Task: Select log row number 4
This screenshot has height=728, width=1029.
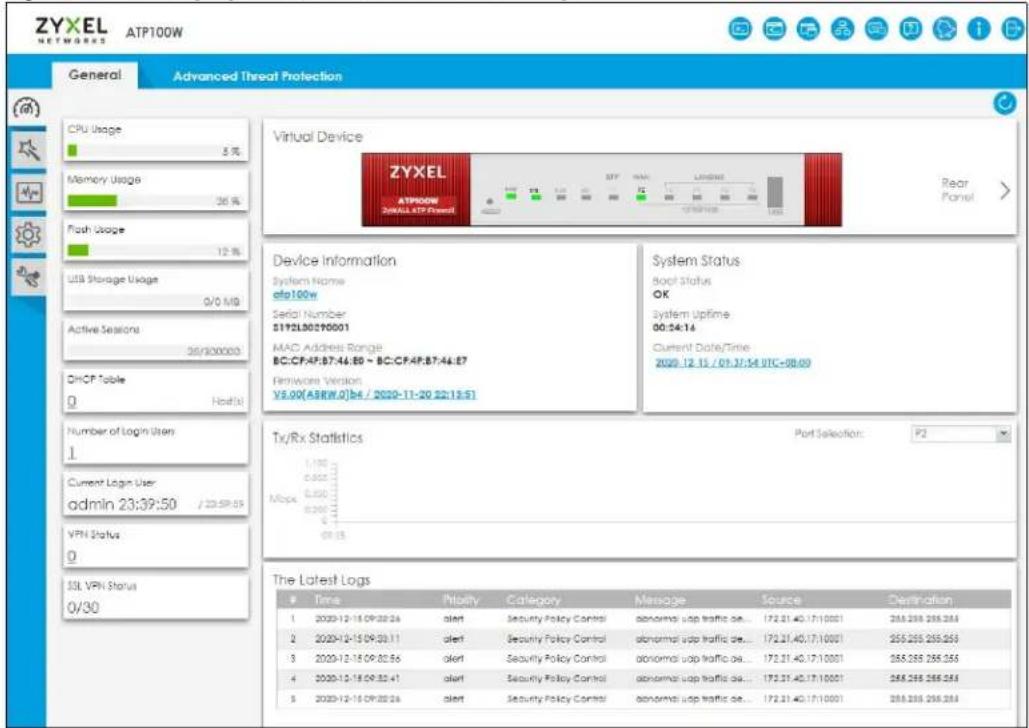Action: (643, 678)
